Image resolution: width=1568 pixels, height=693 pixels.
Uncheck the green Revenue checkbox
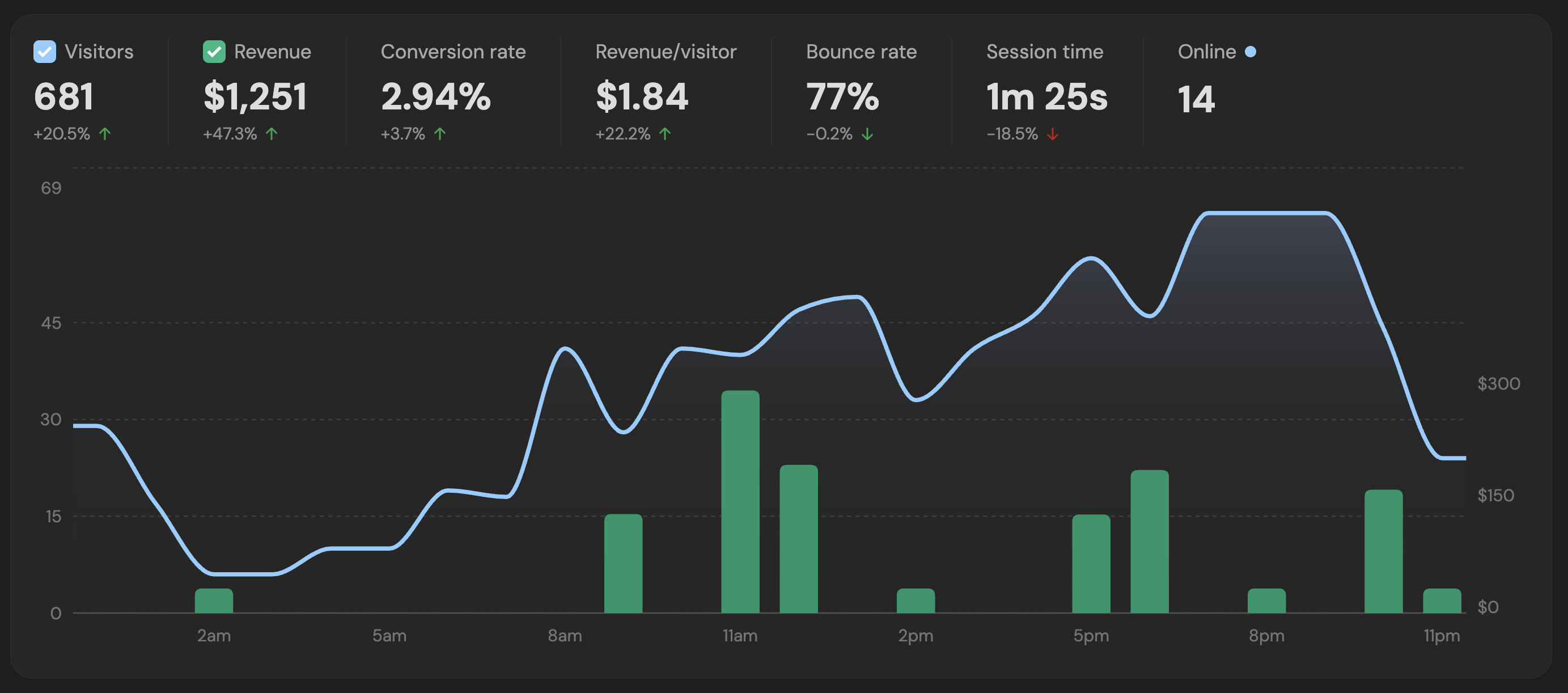214,52
